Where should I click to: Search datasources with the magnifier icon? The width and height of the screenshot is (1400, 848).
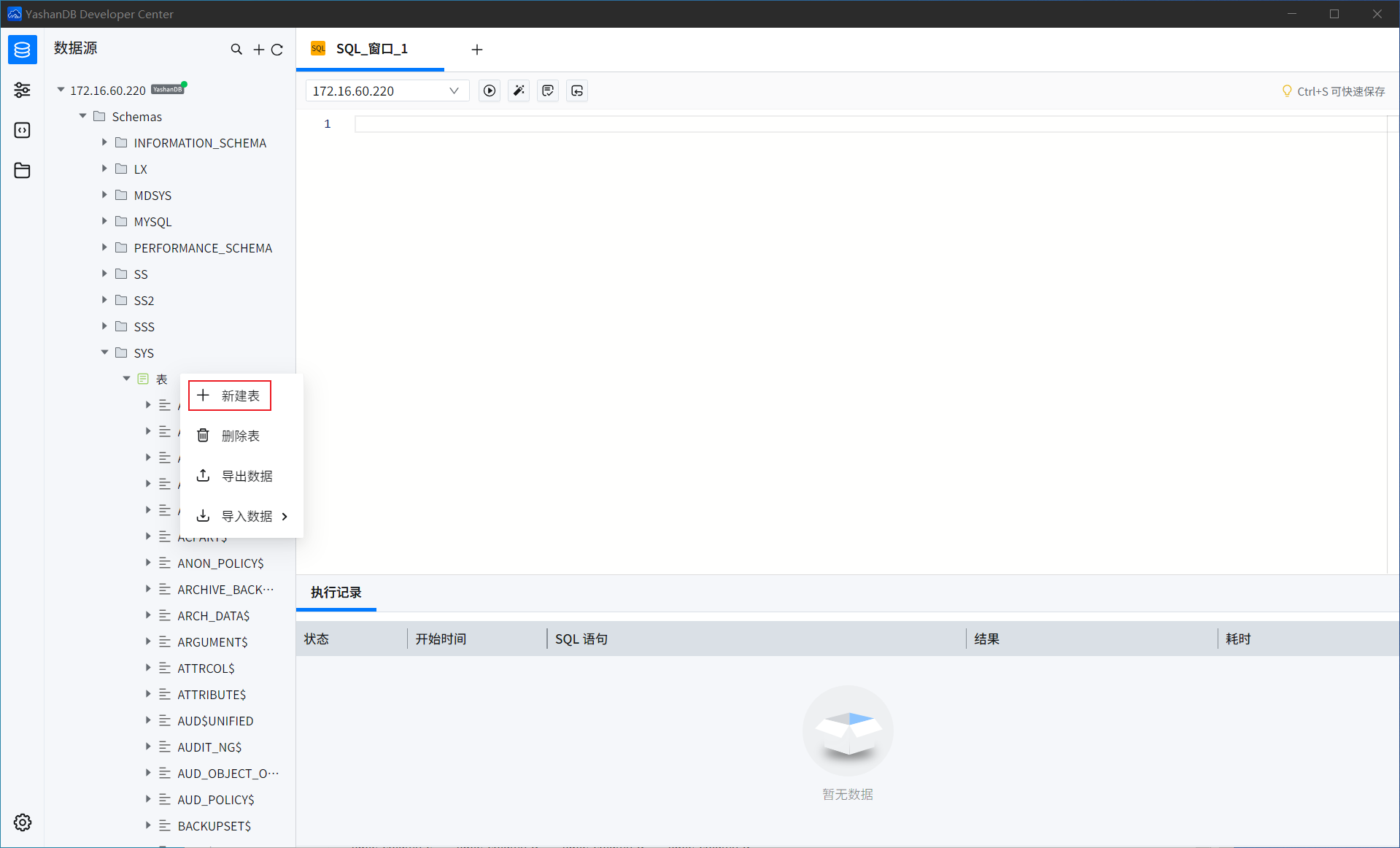236,49
